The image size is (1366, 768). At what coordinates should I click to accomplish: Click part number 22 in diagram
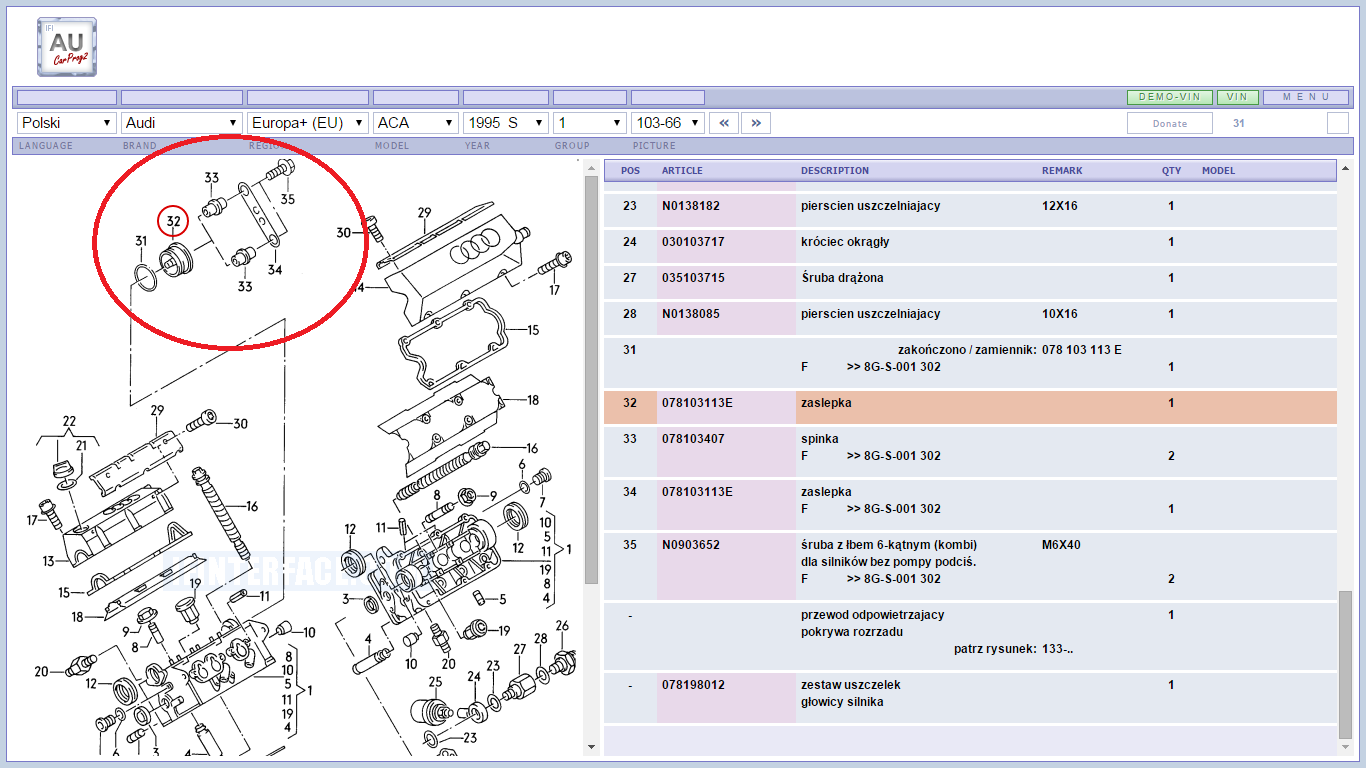(69, 421)
